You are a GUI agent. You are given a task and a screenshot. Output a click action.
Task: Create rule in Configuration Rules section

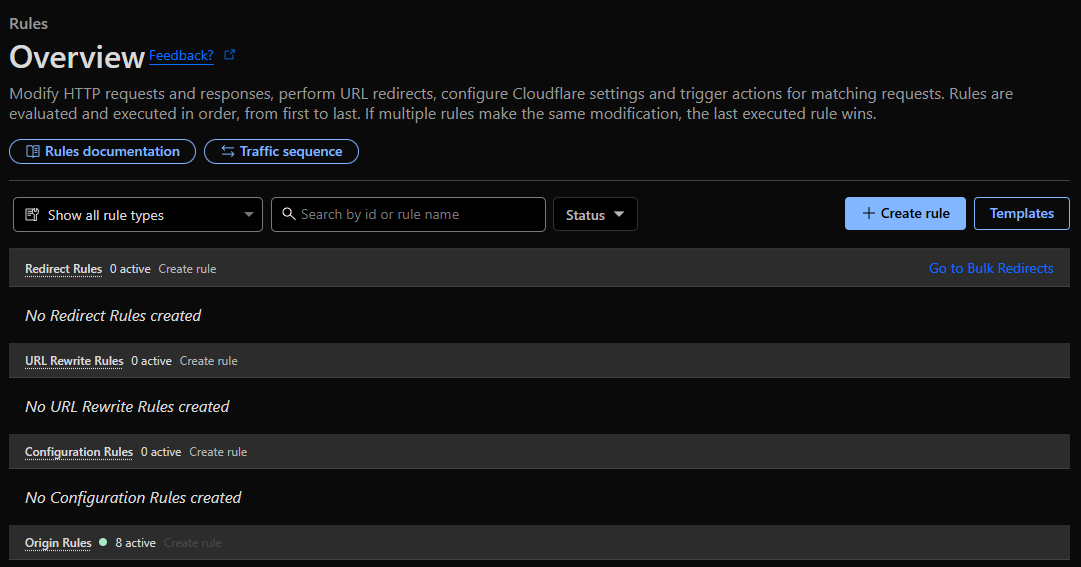(x=218, y=452)
